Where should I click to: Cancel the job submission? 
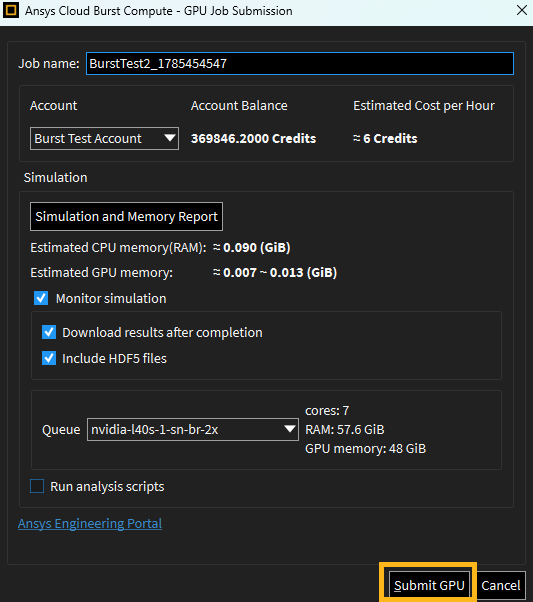point(501,585)
